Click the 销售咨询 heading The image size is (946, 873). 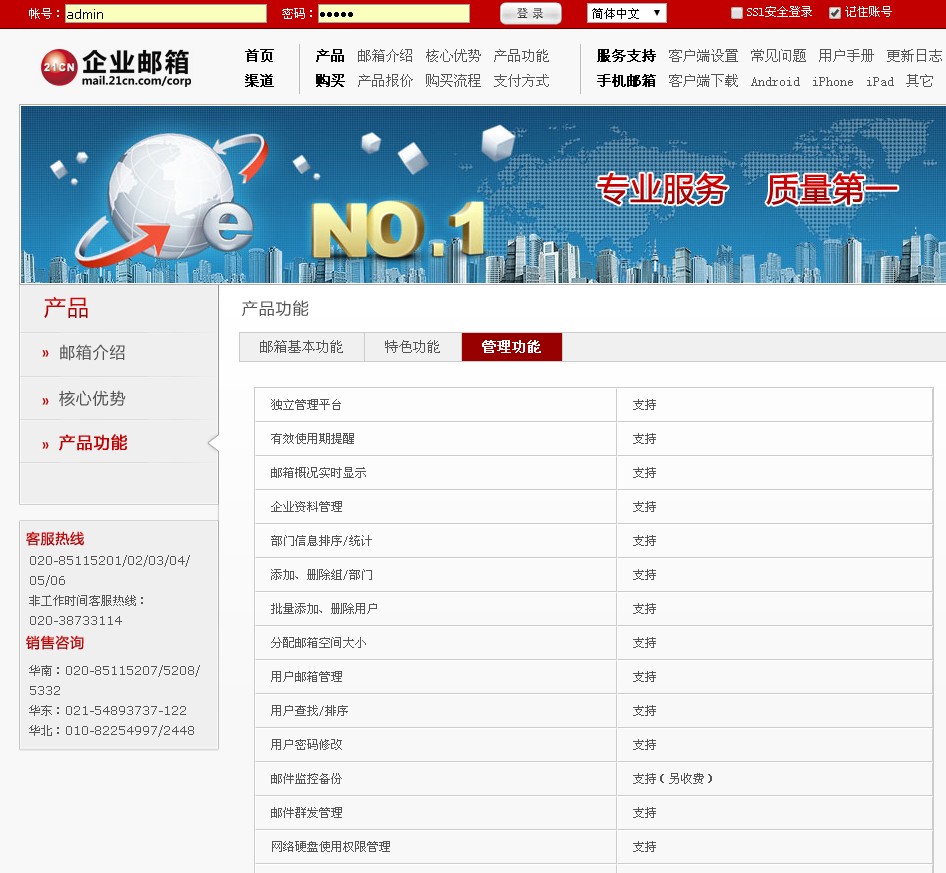[x=55, y=643]
